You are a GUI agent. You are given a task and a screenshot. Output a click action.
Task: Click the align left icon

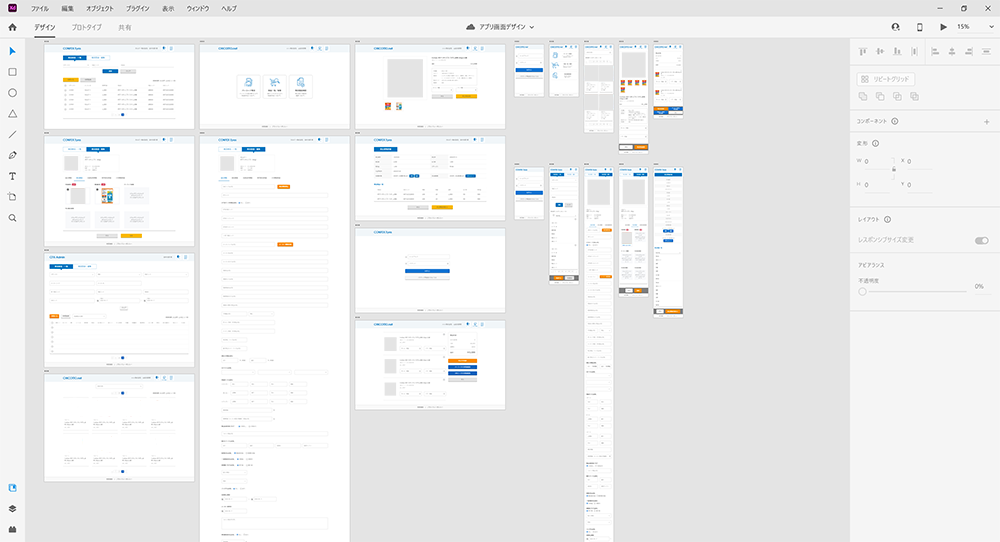click(x=935, y=52)
